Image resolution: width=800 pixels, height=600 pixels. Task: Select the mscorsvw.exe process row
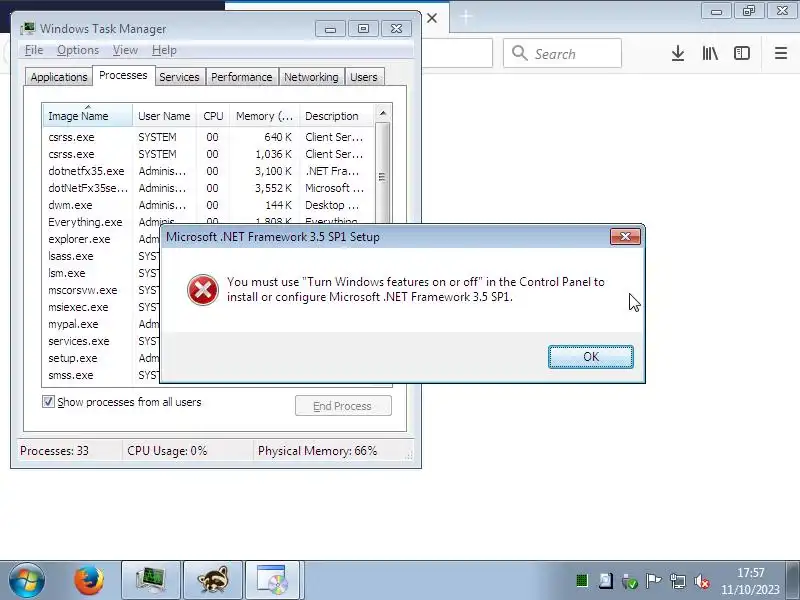(x=102, y=290)
